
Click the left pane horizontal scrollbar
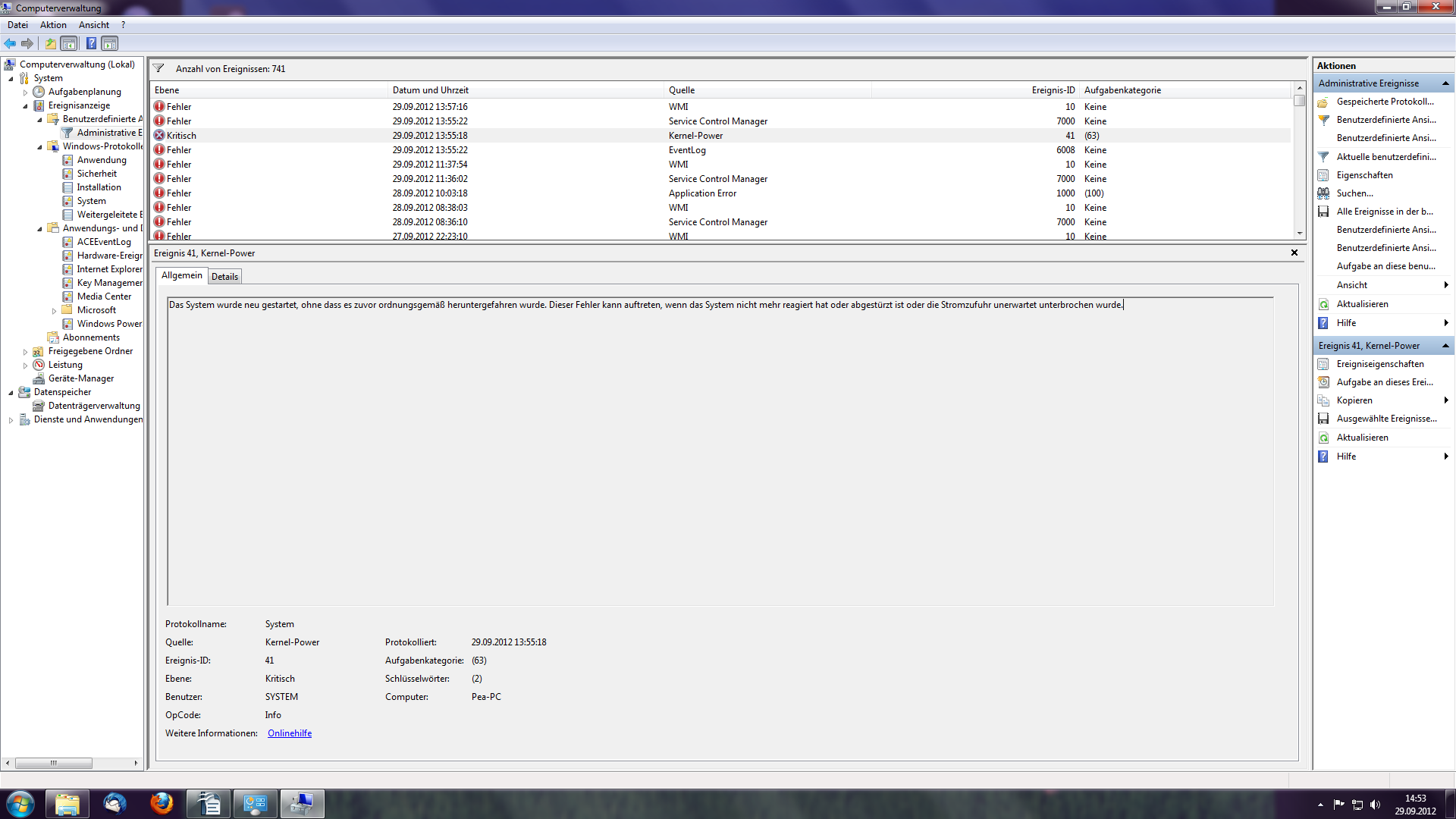[54, 763]
